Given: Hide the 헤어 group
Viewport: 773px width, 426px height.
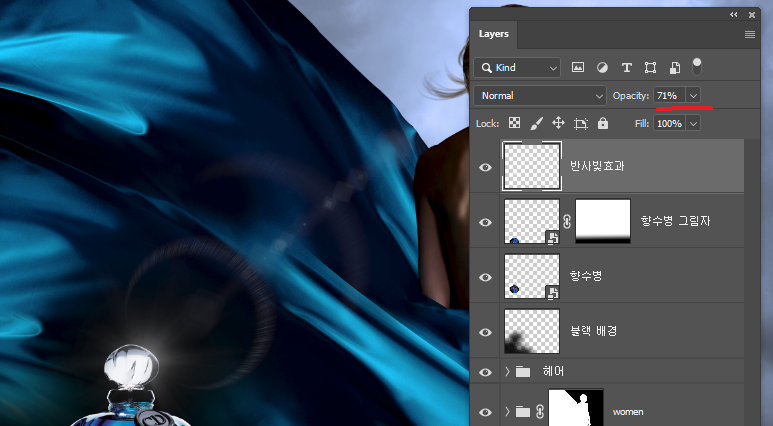Looking at the screenshot, I should point(485,372).
